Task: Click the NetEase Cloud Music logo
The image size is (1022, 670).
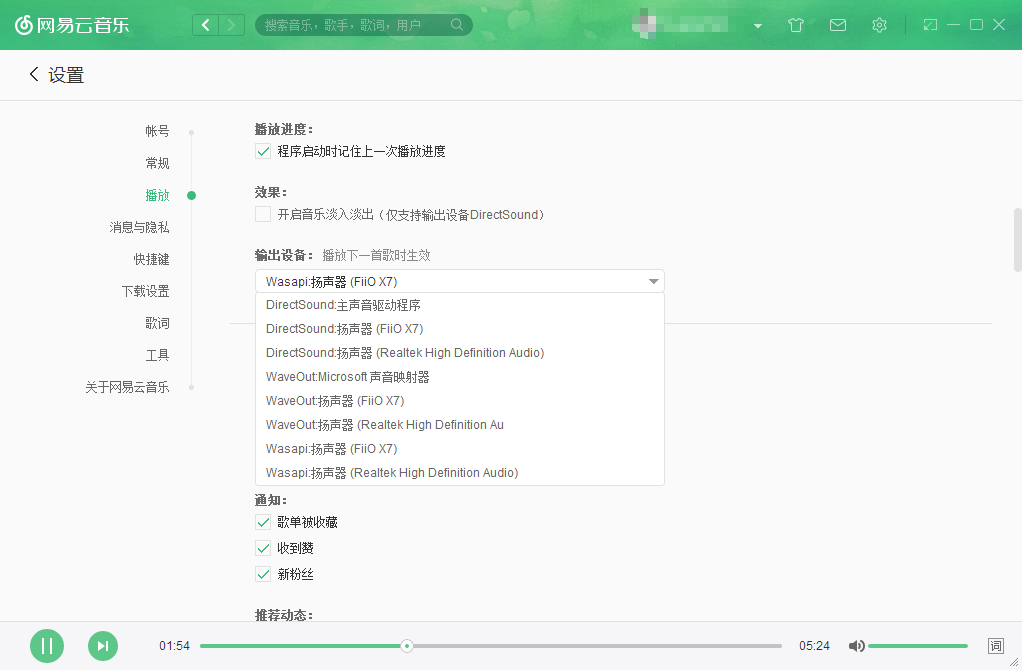Action: [x=72, y=25]
